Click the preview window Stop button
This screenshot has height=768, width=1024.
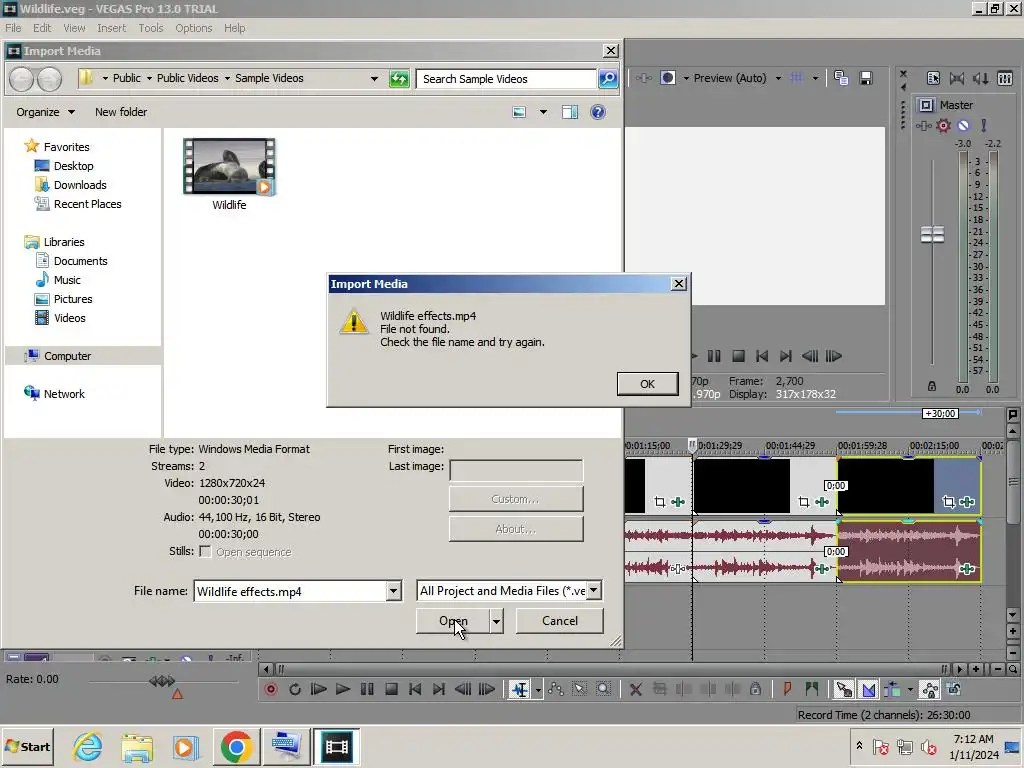coord(738,356)
